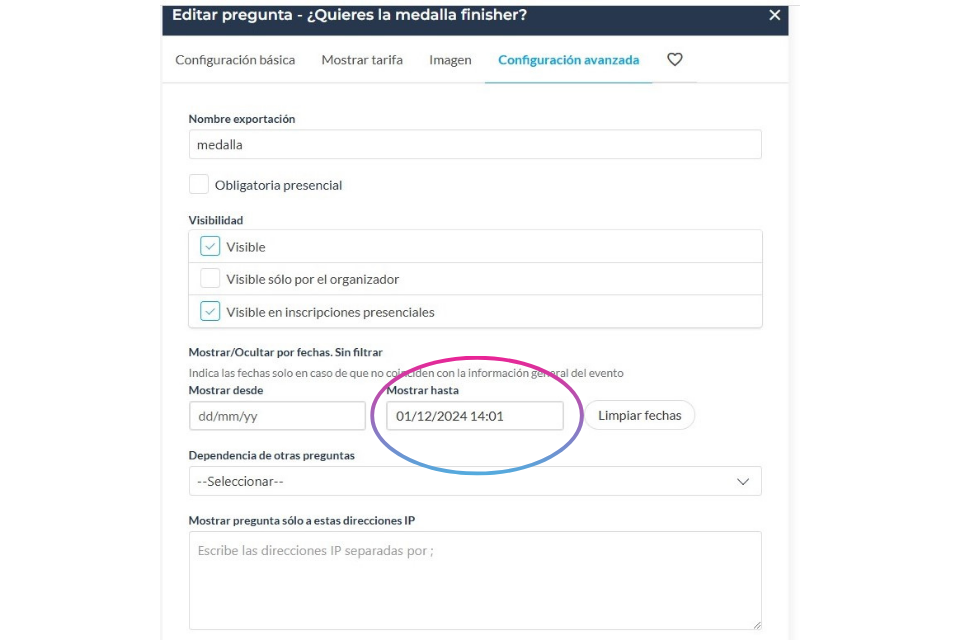Click the Mostrar hasta date field

pos(475,416)
